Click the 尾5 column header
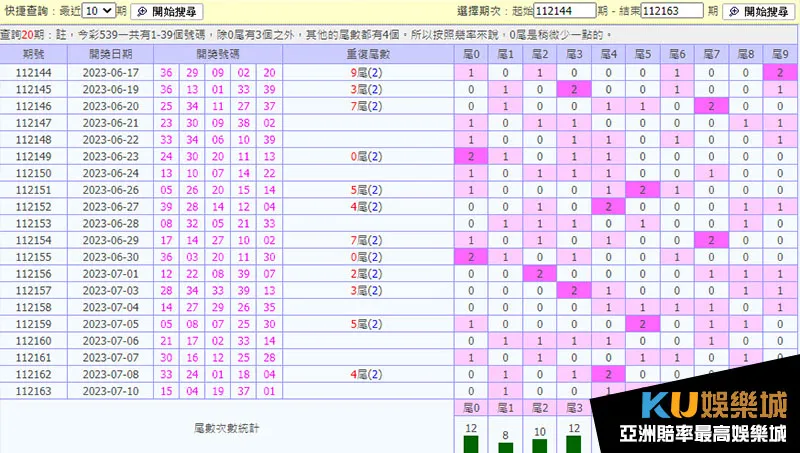 [x=642, y=54]
